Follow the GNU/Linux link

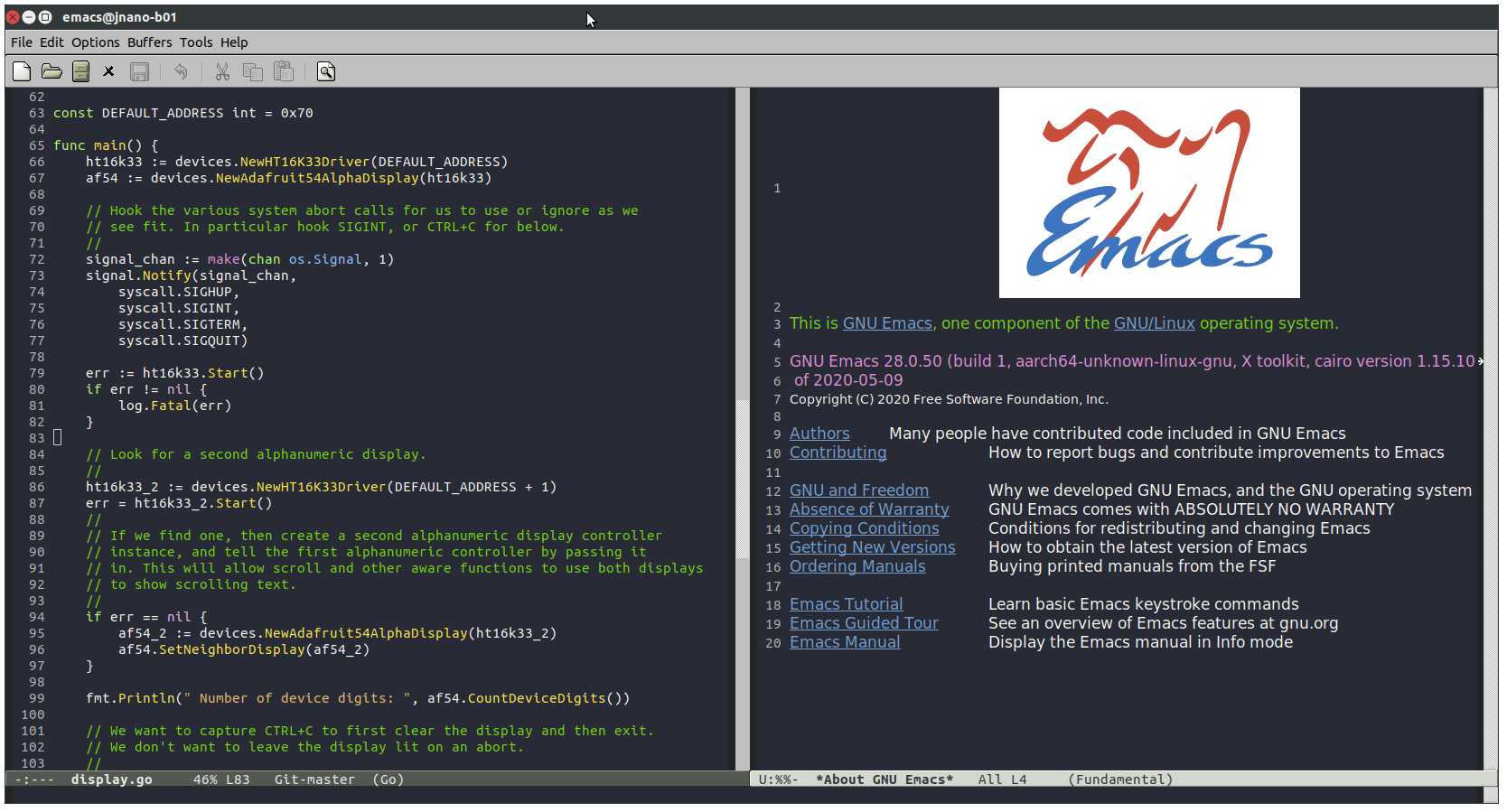tap(1154, 323)
